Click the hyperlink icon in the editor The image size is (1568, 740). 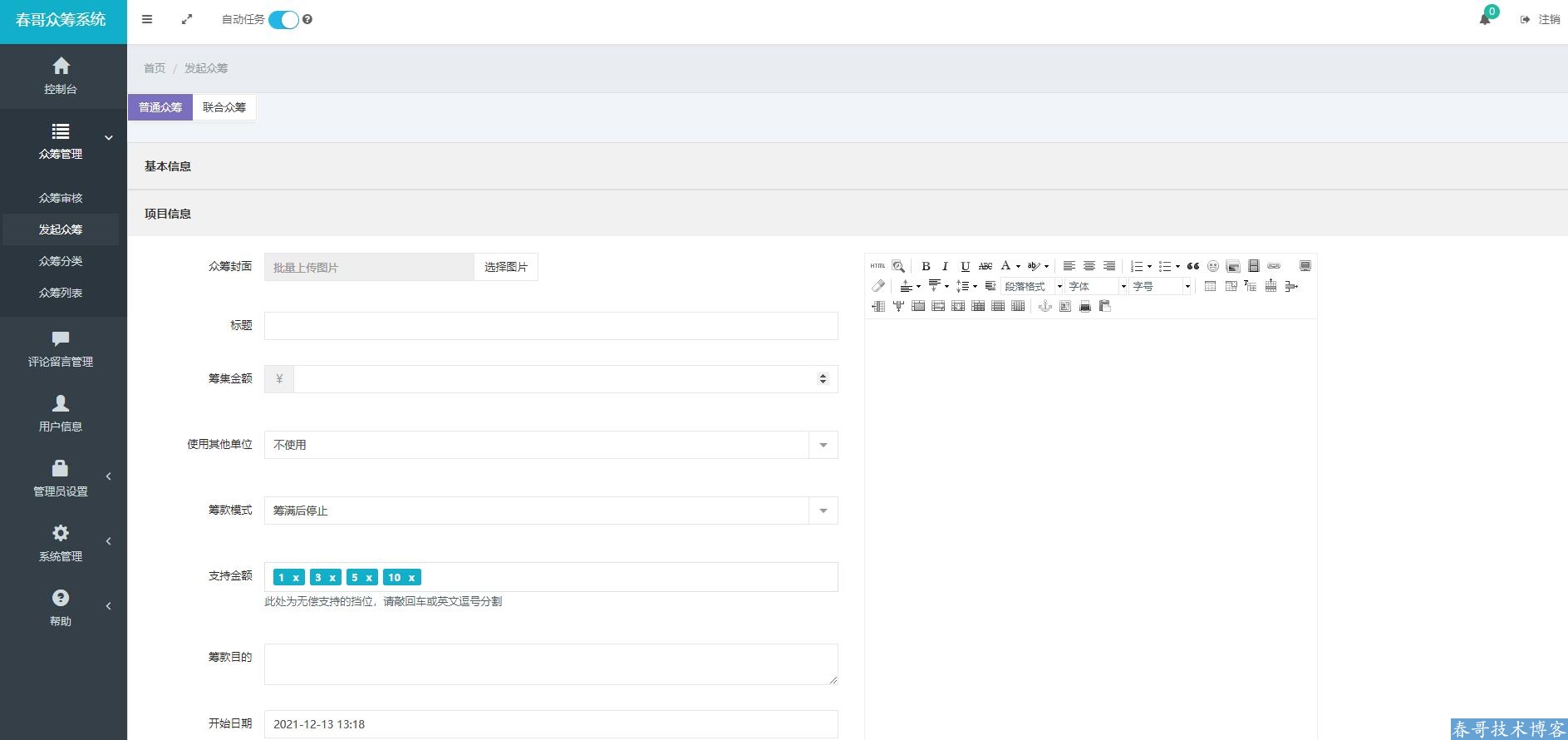click(x=1274, y=266)
